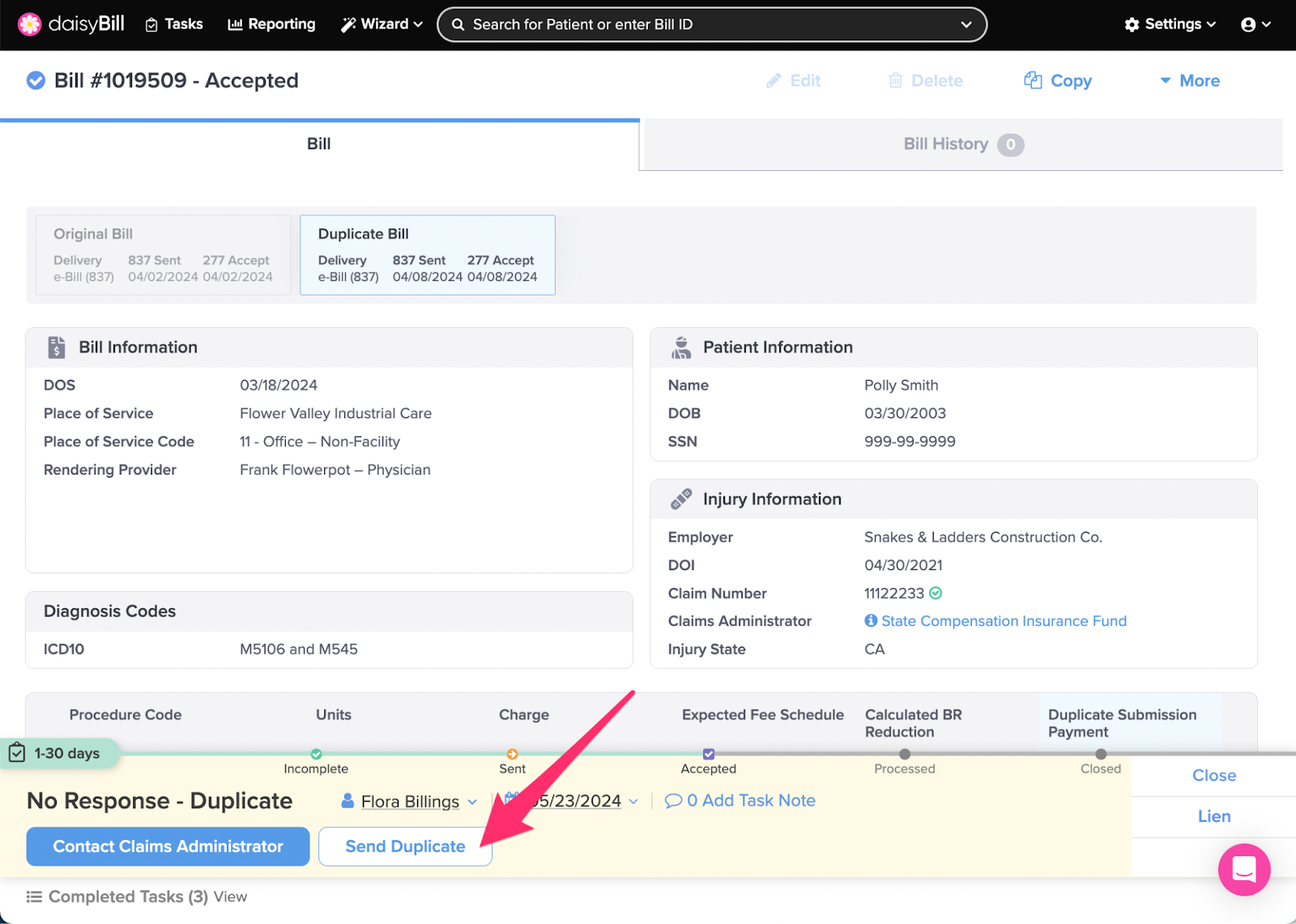Image resolution: width=1296 pixels, height=924 pixels.
Task: Click the Accepted status checkbox
Action: coord(709,754)
